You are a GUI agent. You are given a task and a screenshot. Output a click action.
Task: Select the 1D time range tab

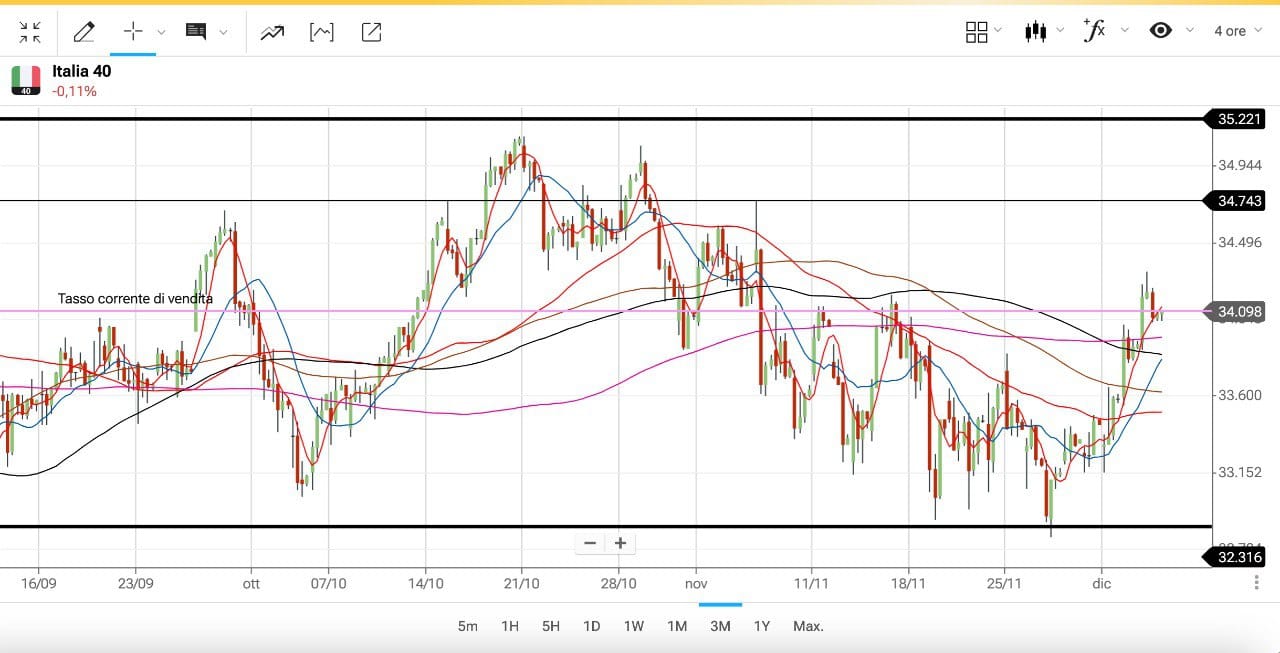coord(591,626)
